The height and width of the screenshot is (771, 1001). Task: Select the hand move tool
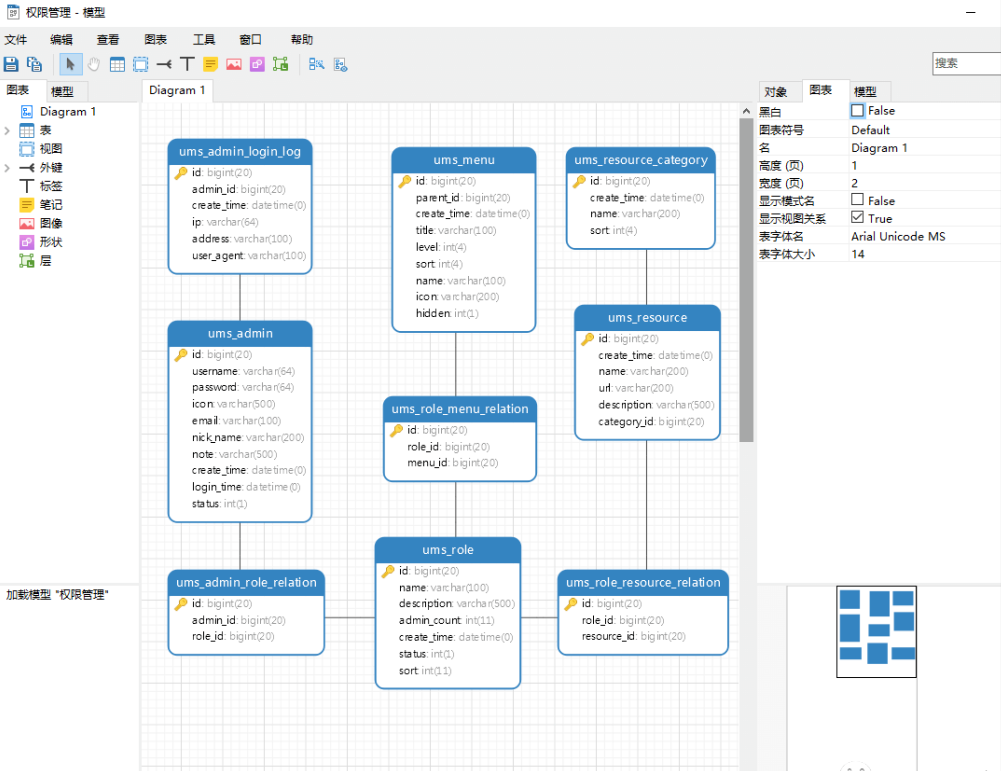tap(94, 64)
